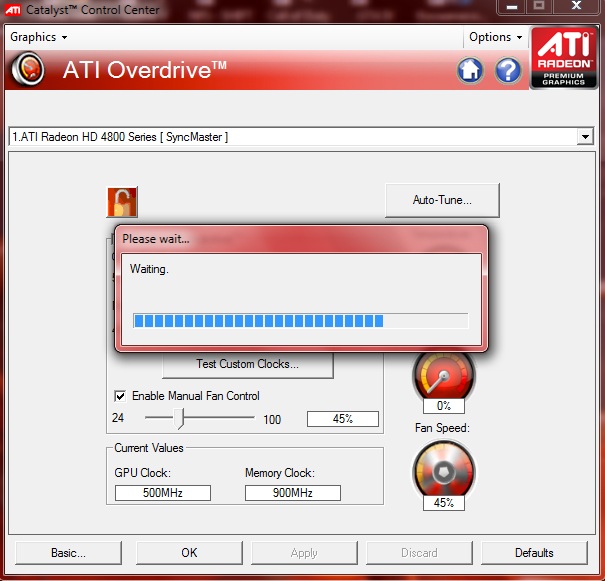Click the ATI Radeon Premium Graphics badge
Screen dimensions: 605x581
click(564, 58)
